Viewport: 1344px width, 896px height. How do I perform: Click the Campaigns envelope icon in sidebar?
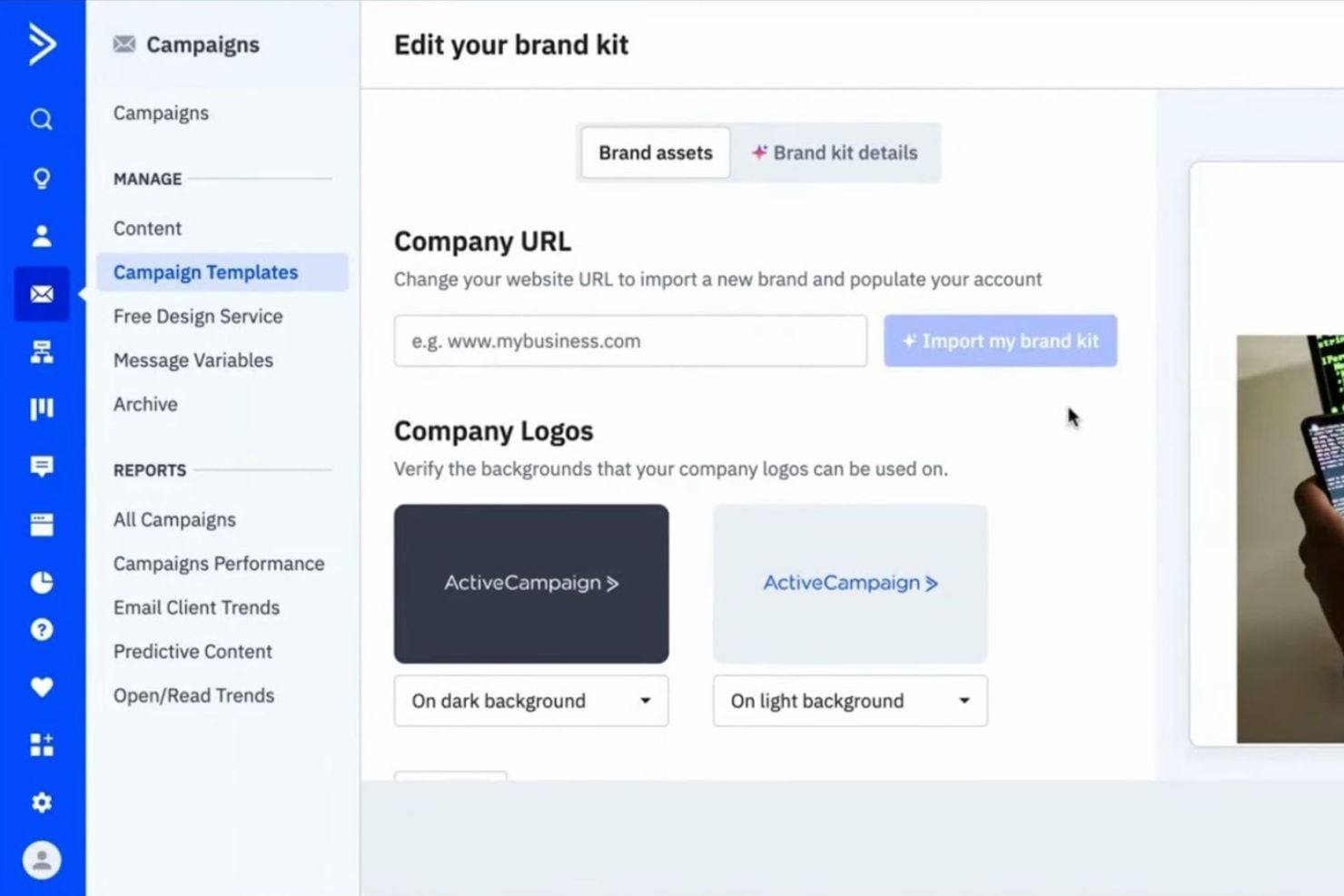[42, 294]
